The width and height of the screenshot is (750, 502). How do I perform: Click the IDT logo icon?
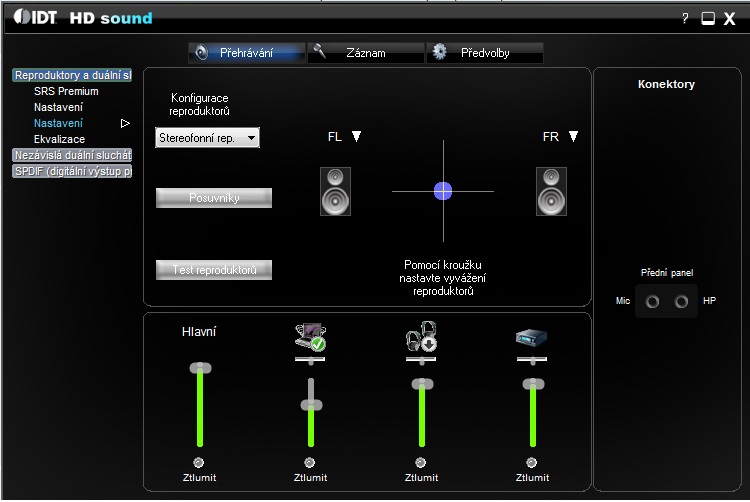35,17
